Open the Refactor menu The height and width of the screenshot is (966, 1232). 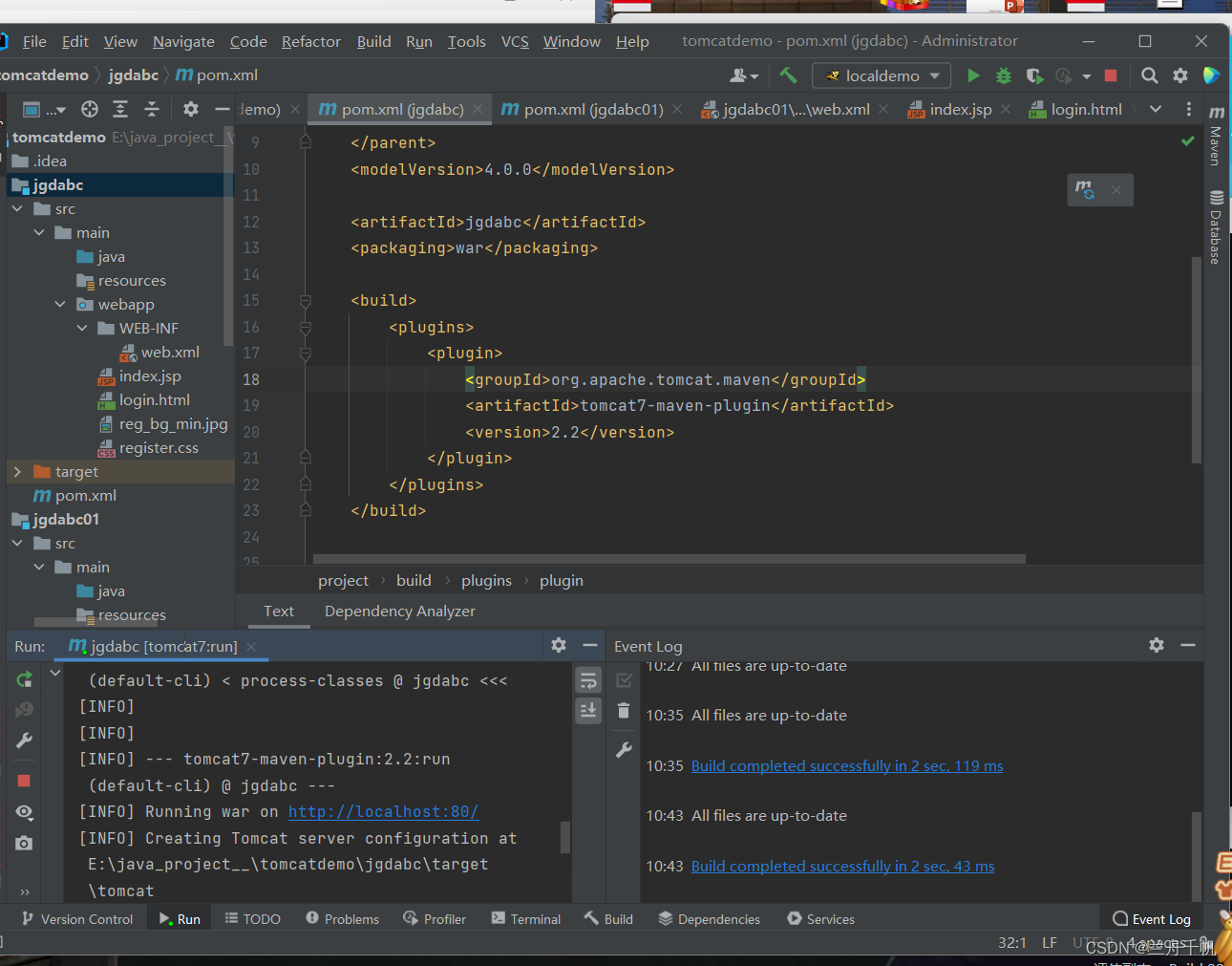tap(310, 41)
